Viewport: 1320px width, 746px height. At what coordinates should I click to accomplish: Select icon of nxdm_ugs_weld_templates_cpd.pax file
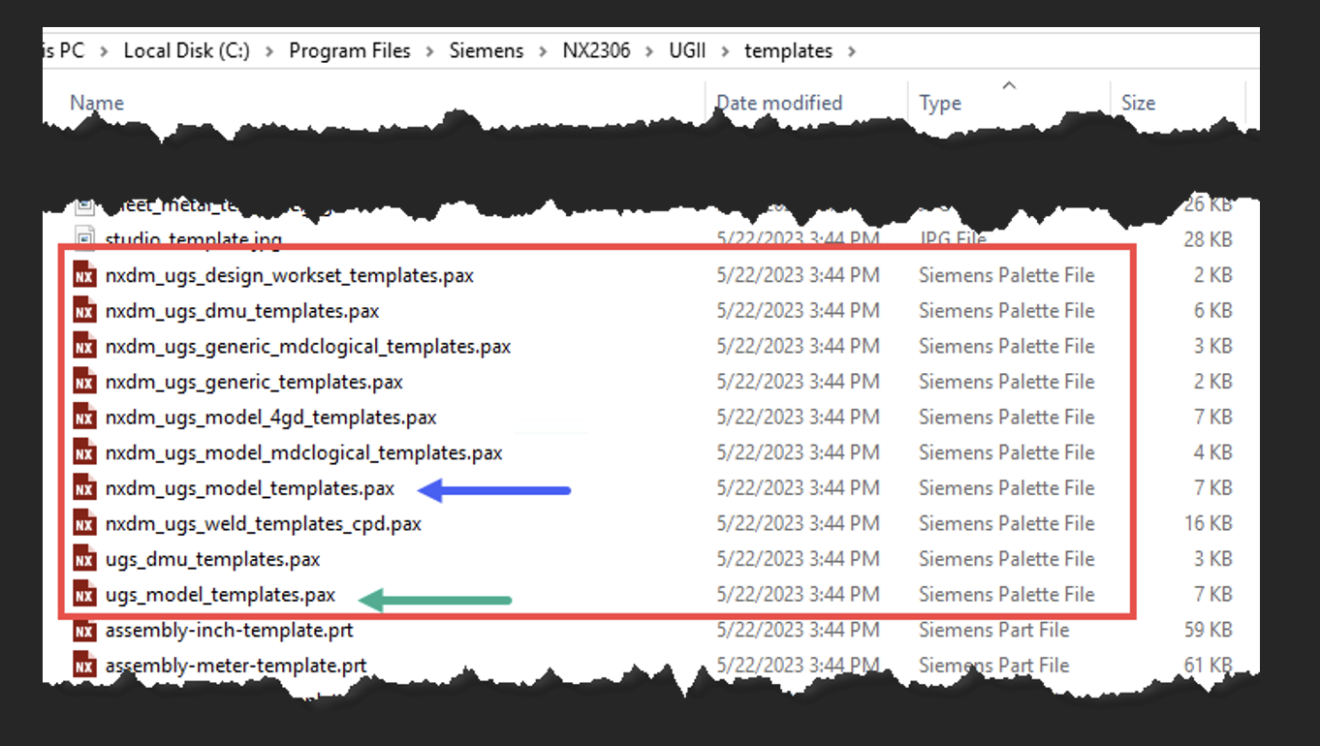tap(85, 523)
